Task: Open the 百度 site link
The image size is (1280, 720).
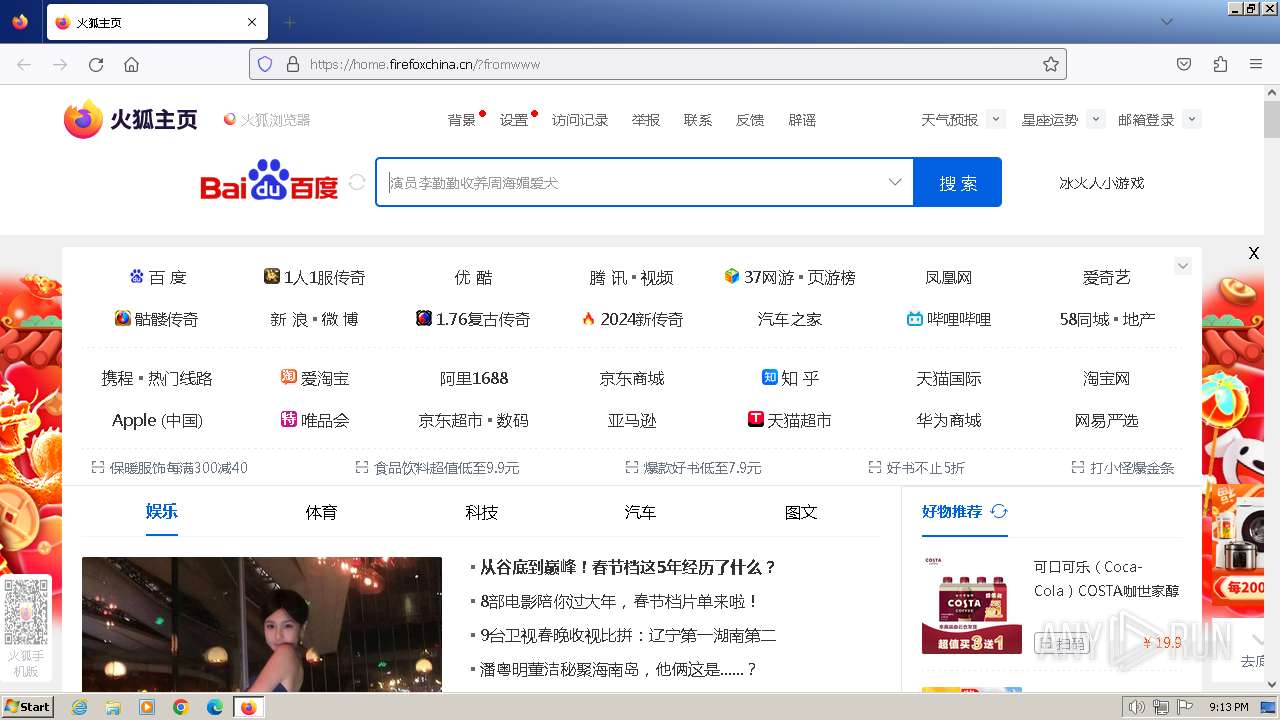Action: point(158,277)
